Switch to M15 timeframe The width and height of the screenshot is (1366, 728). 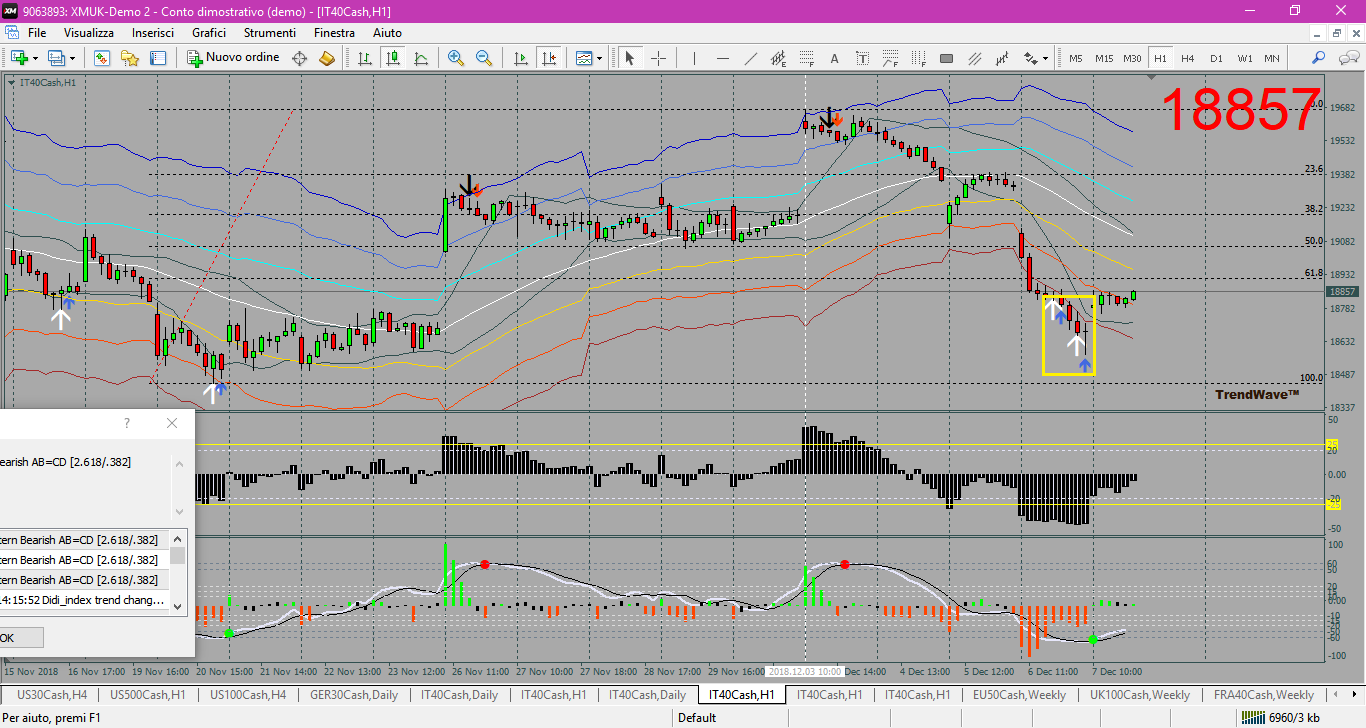pyautogui.click(x=1104, y=58)
